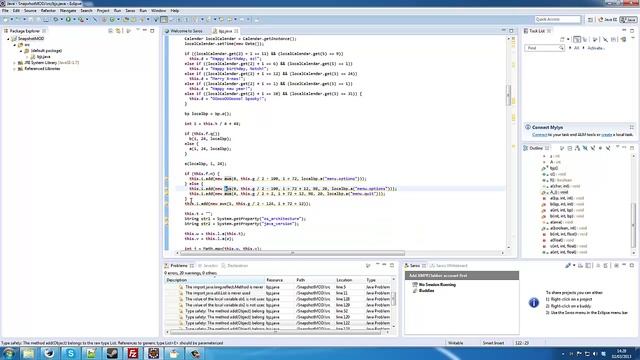
Task: Click the taskbar clock
Action: tap(621, 353)
